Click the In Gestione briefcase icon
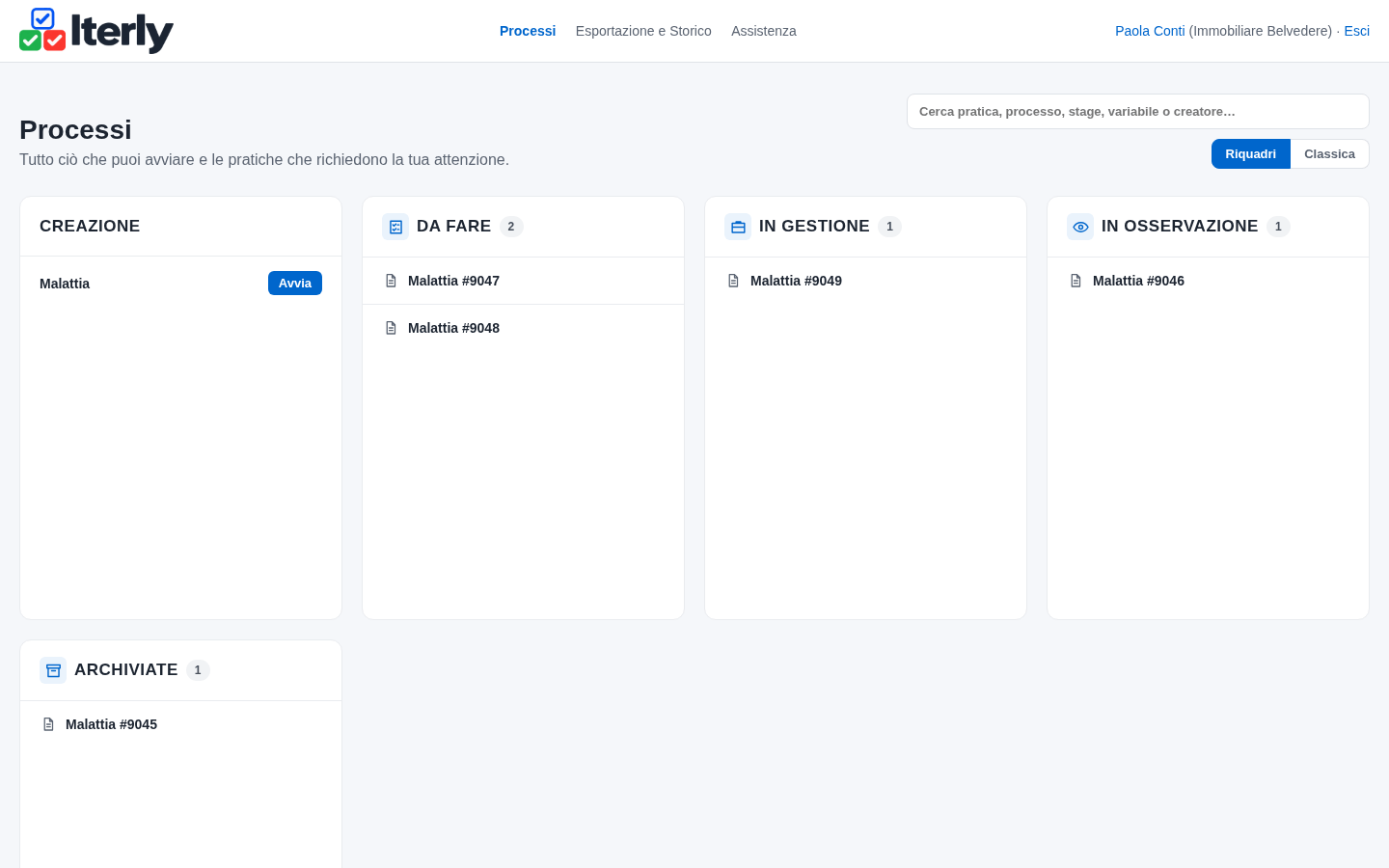This screenshot has width=1389, height=868. tap(738, 227)
